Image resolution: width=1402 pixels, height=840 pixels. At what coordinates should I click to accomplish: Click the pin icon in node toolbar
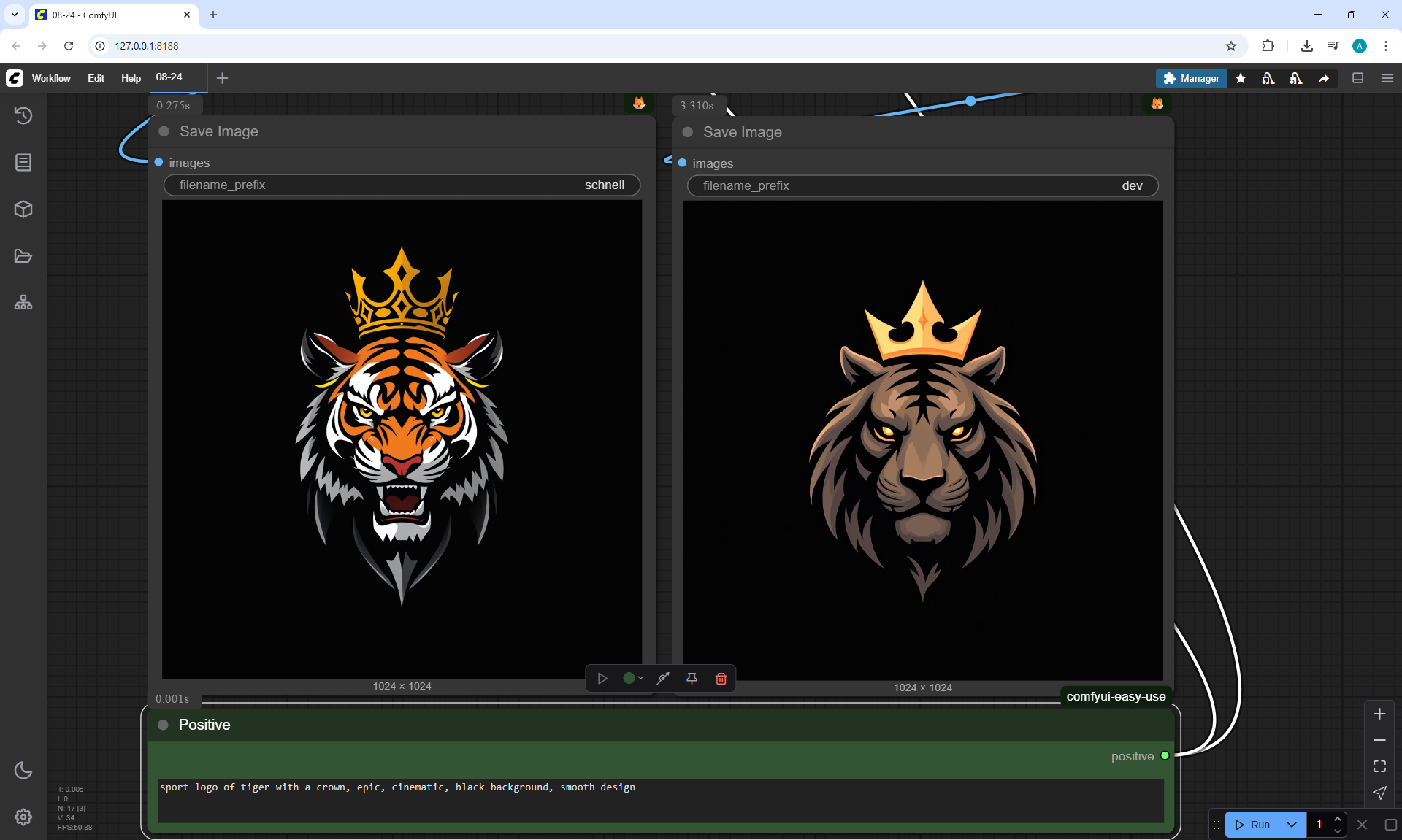coord(692,679)
